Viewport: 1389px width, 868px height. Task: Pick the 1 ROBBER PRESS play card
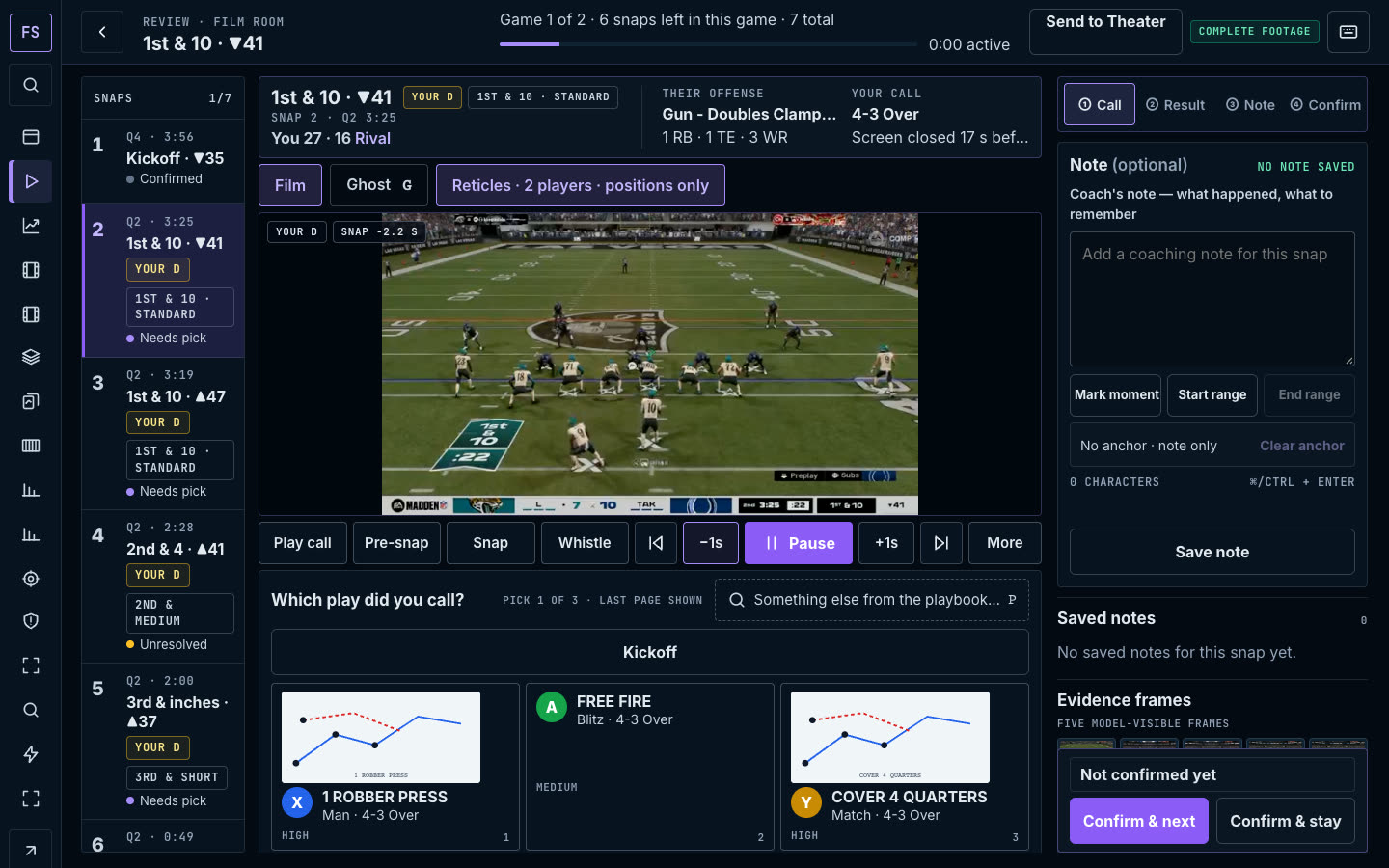pos(395,767)
